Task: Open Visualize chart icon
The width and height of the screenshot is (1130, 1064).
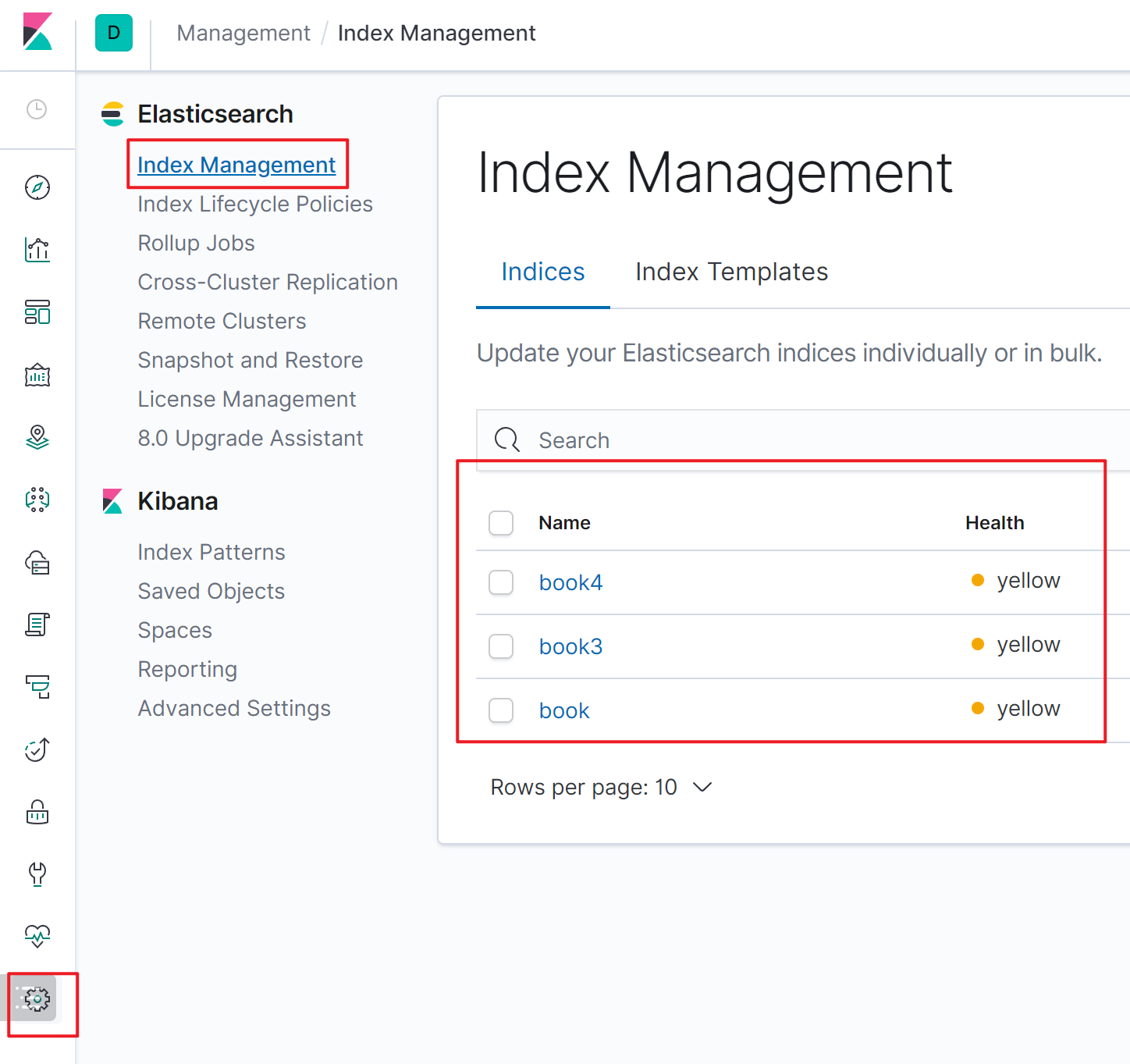Action: click(37, 250)
